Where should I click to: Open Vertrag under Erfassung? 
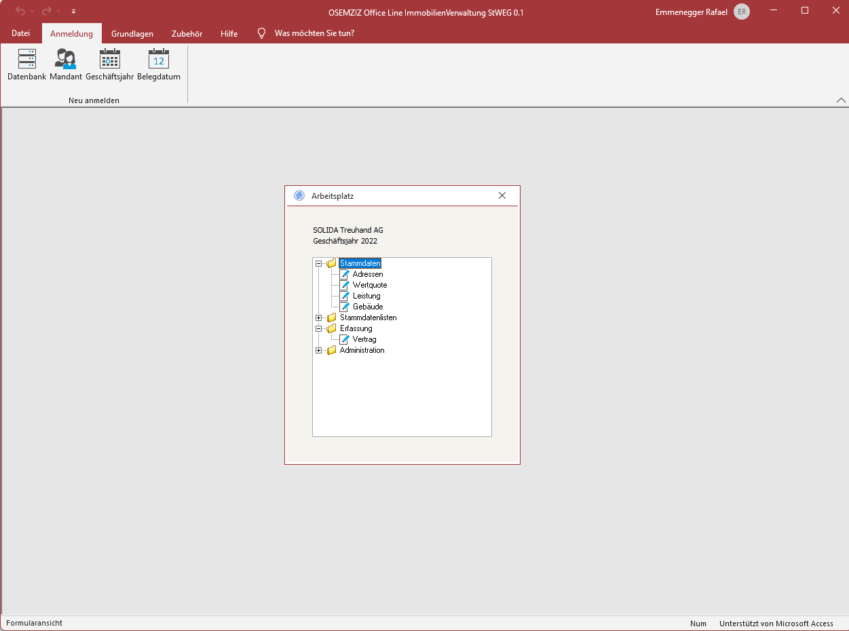[x=364, y=339]
